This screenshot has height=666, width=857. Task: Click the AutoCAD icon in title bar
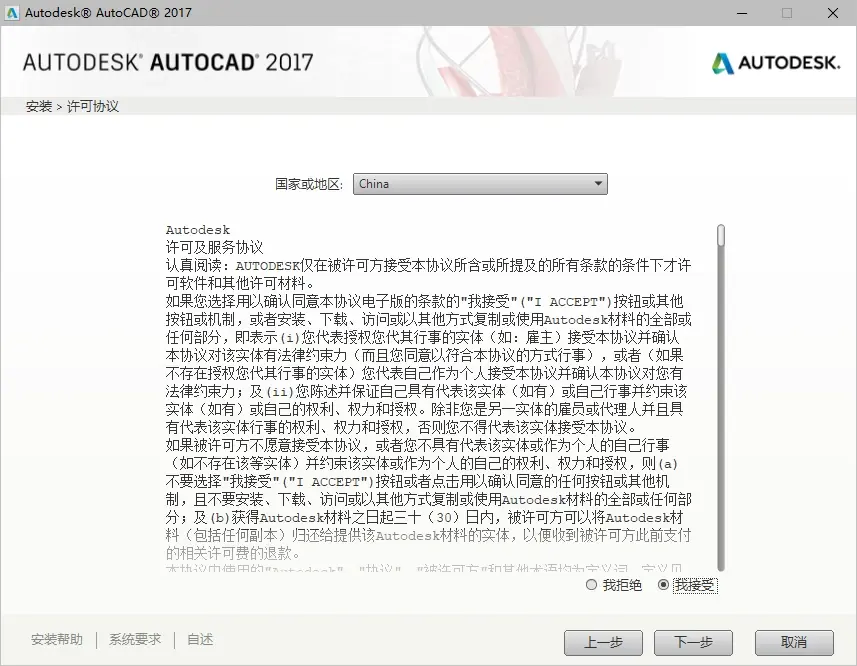click(x=12, y=13)
